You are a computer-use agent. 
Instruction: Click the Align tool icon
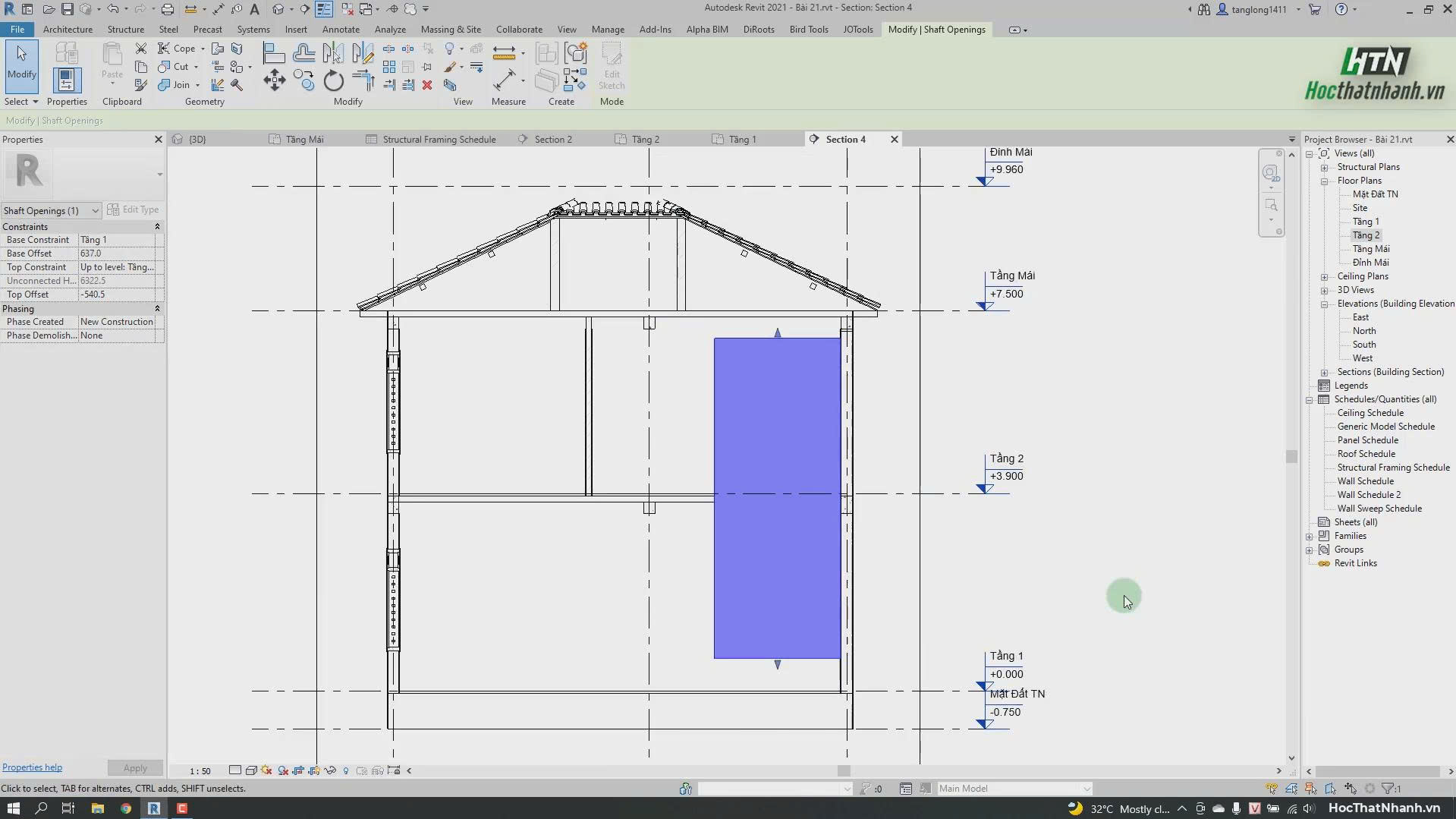[x=274, y=52]
